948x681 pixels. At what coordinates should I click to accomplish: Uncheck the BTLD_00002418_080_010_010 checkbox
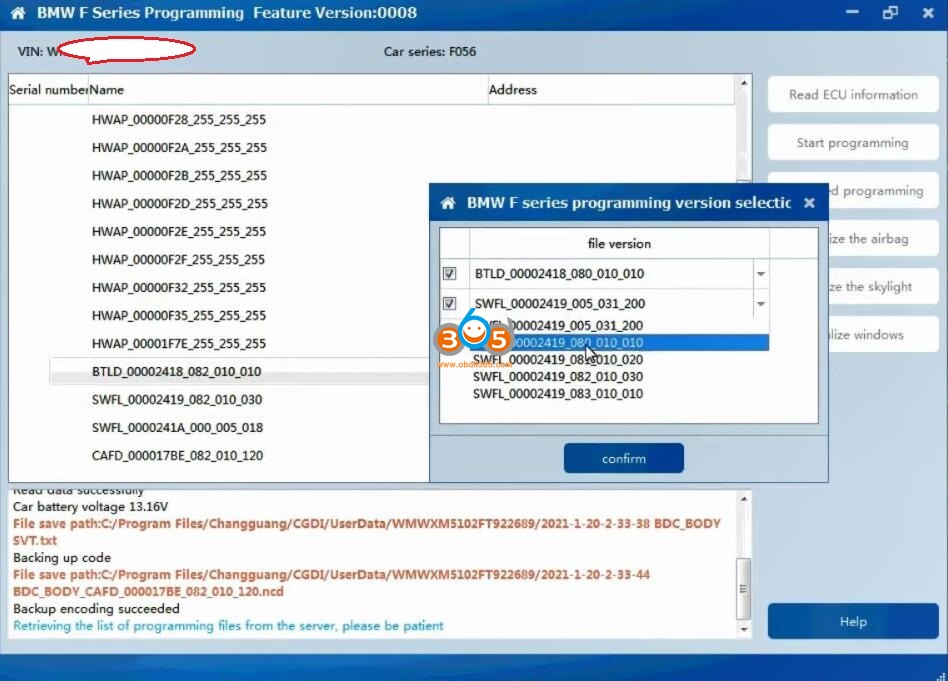pyautogui.click(x=449, y=273)
